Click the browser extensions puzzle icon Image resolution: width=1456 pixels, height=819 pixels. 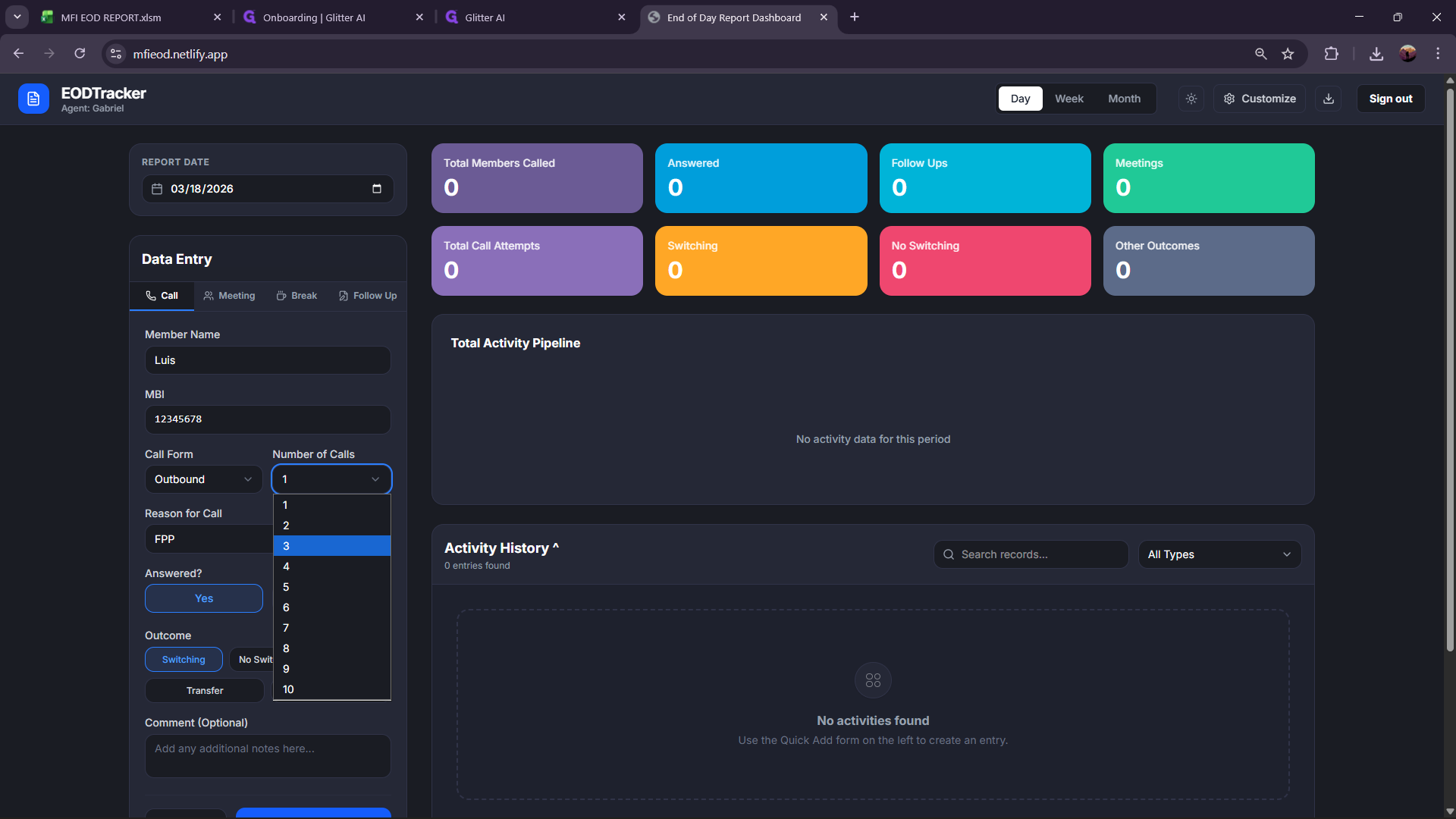pyautogui.click(x=1331, y=54)
